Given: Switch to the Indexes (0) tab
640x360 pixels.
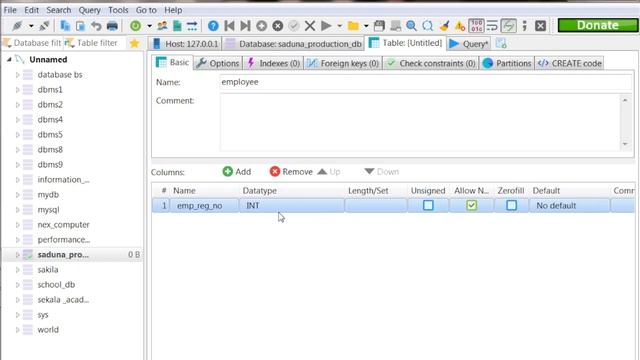Looking at the screenshot, I should 274,63.
